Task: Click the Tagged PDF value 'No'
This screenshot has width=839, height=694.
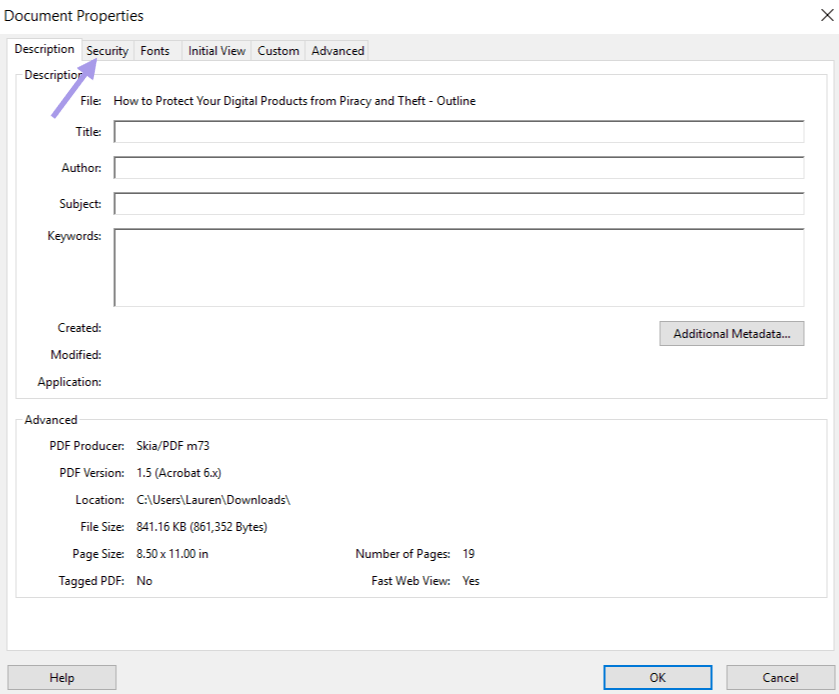Action: pyautogui.click(x=144, y=581)
